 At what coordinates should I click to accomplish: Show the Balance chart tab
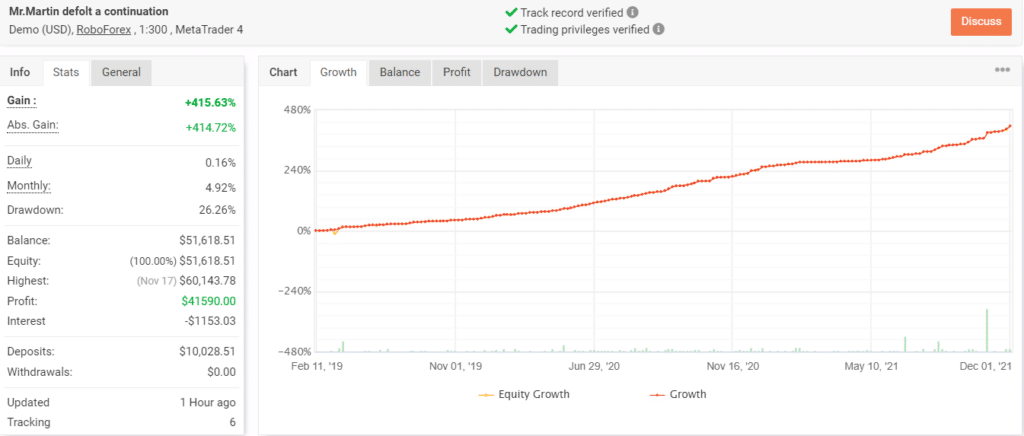point(399,72)
